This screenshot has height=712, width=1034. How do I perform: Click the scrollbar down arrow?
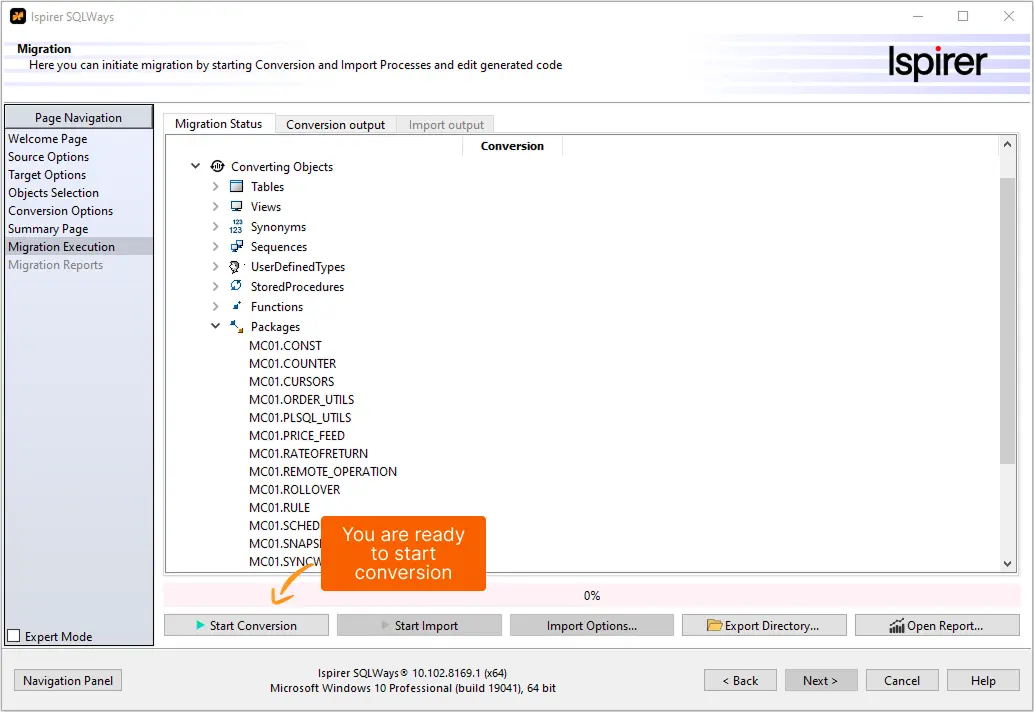[1007, 564]
